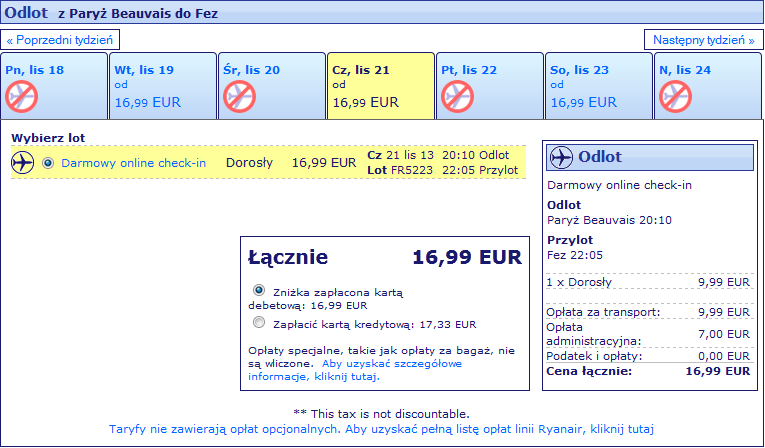
Task: Click the Opłata administracyjna 7,00 EUR amount
Action: tap(724, 334)
